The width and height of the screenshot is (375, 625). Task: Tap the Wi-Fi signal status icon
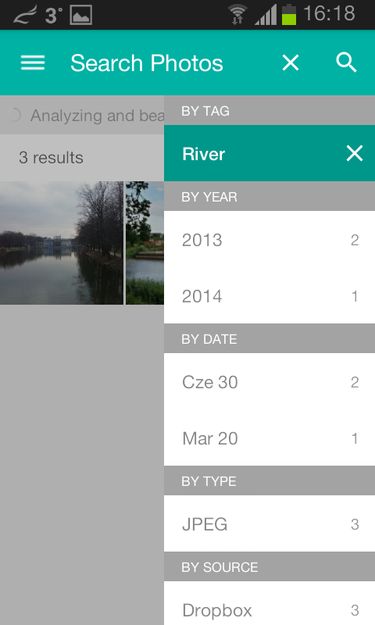point(237,15)
